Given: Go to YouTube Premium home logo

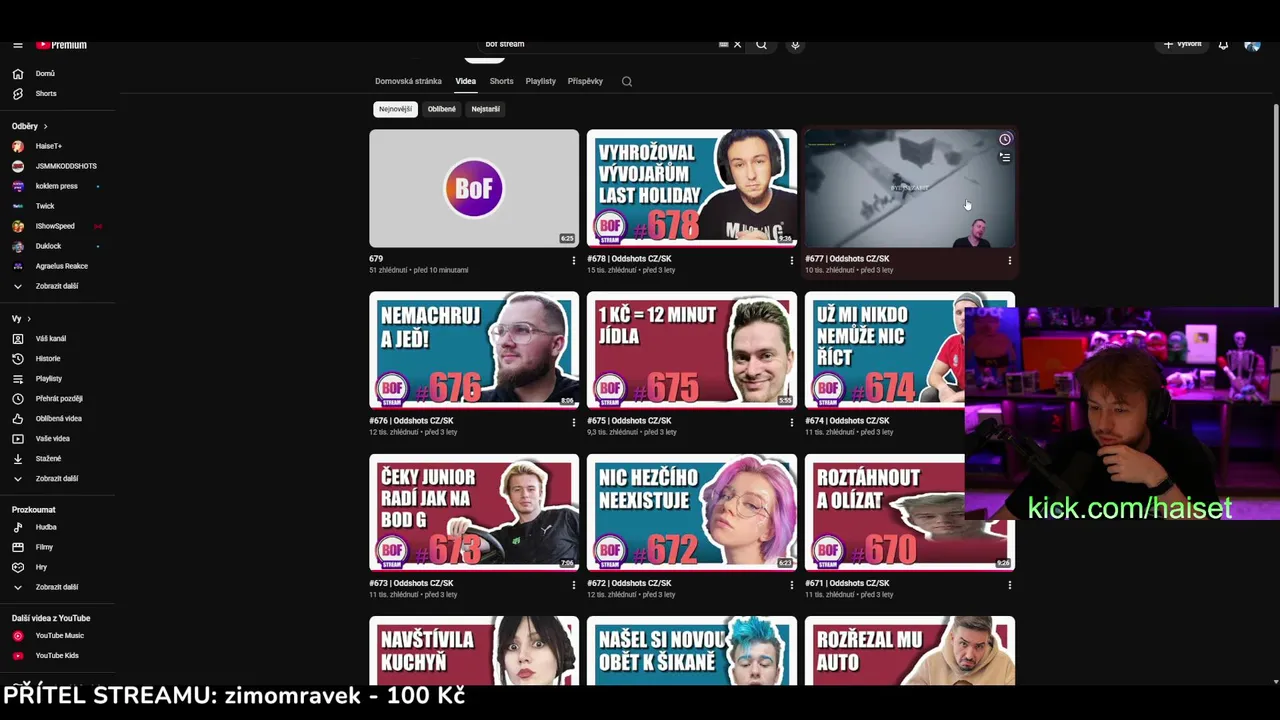Looking at the screenshot, I should (62, 45).
